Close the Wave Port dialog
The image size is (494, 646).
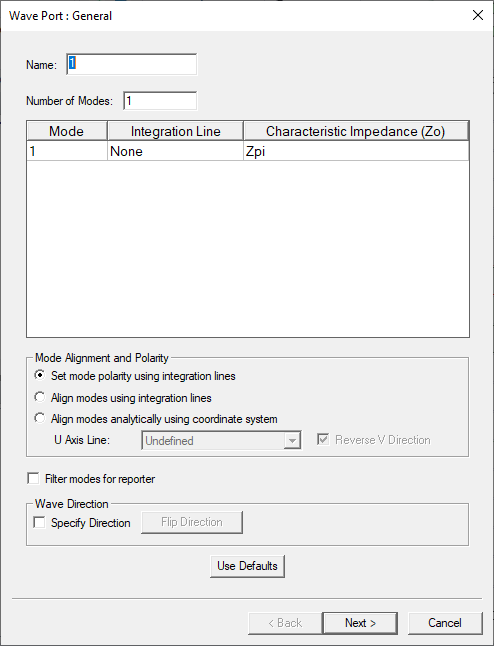[478, 15]
